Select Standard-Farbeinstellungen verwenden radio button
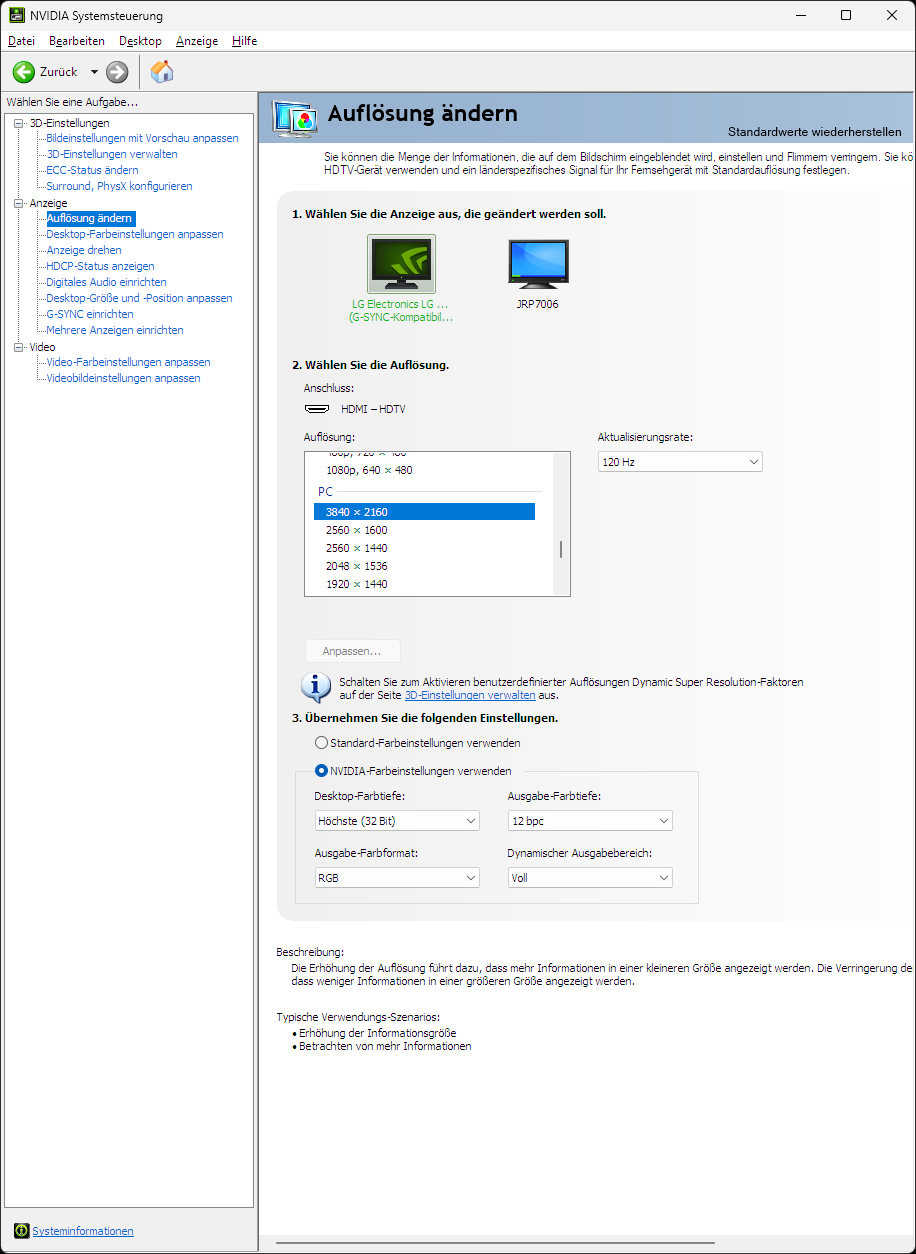Image resolution: width=916 pixels, height=1254 pixels. pyautogui.click(x=321, y=743)
